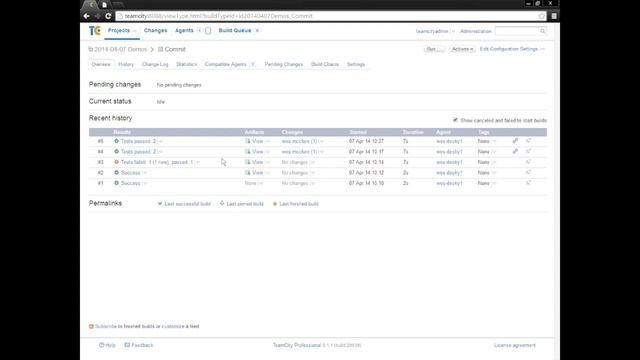
Task: Open Build Queue in the top navigation
Action: pos(235,31)
